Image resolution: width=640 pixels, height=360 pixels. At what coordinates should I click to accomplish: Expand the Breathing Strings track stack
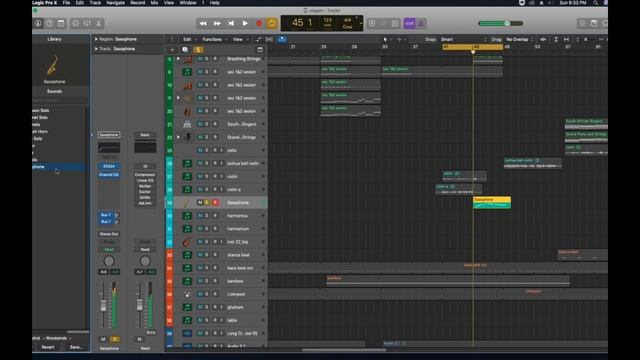tap(178, 59)
